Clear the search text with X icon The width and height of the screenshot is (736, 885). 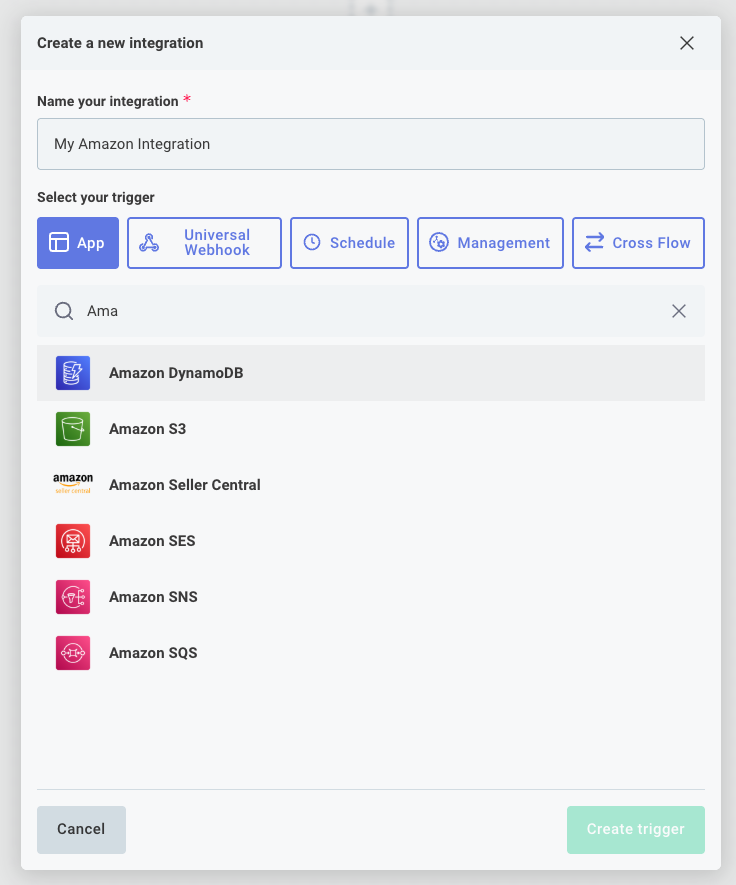click(678, 311)
